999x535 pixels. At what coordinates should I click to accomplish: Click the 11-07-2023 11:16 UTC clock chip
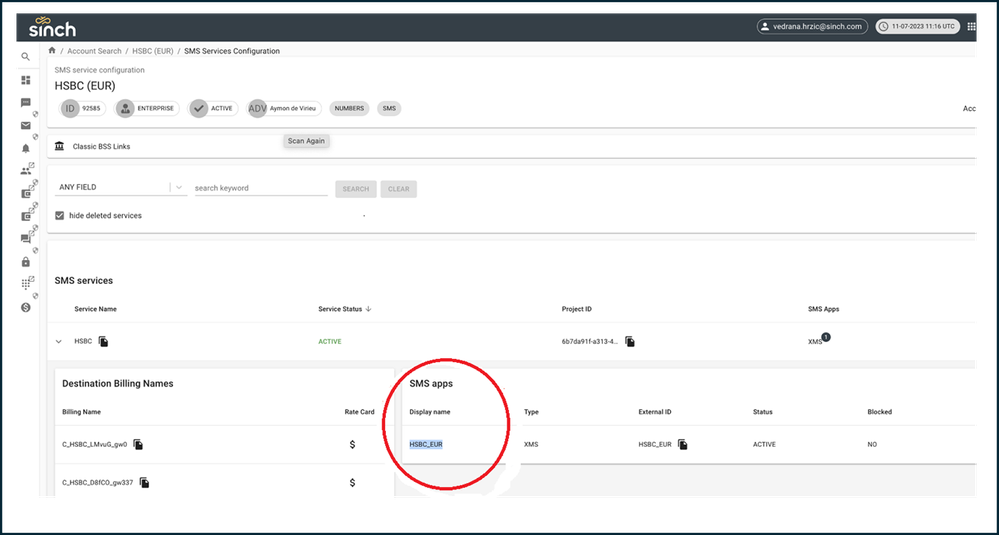click(918, 27)
